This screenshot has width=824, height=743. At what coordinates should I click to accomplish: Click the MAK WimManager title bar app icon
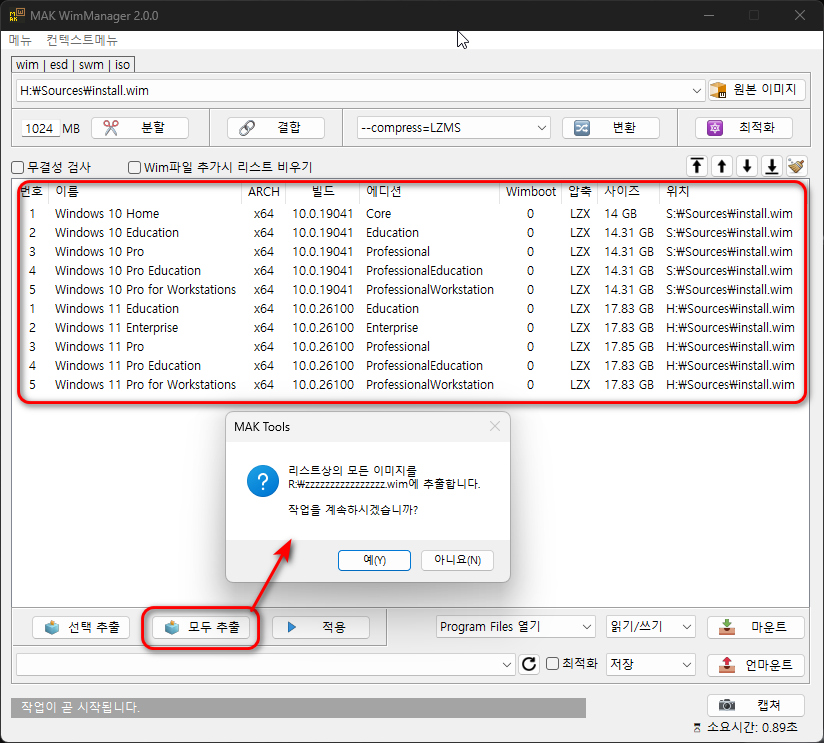[17, 15]
